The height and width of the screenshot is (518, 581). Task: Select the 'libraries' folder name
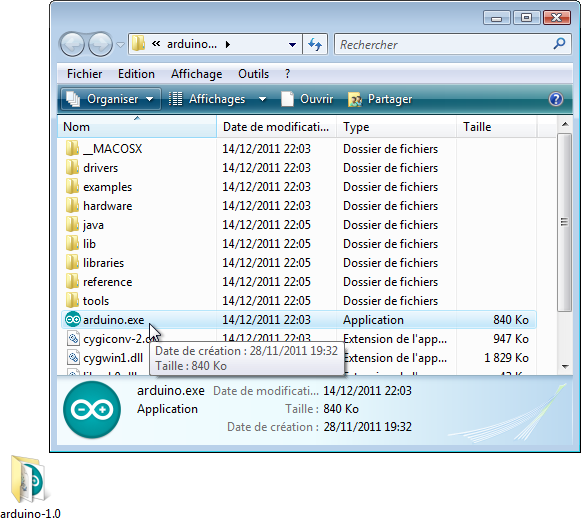(x=103, y=263)
